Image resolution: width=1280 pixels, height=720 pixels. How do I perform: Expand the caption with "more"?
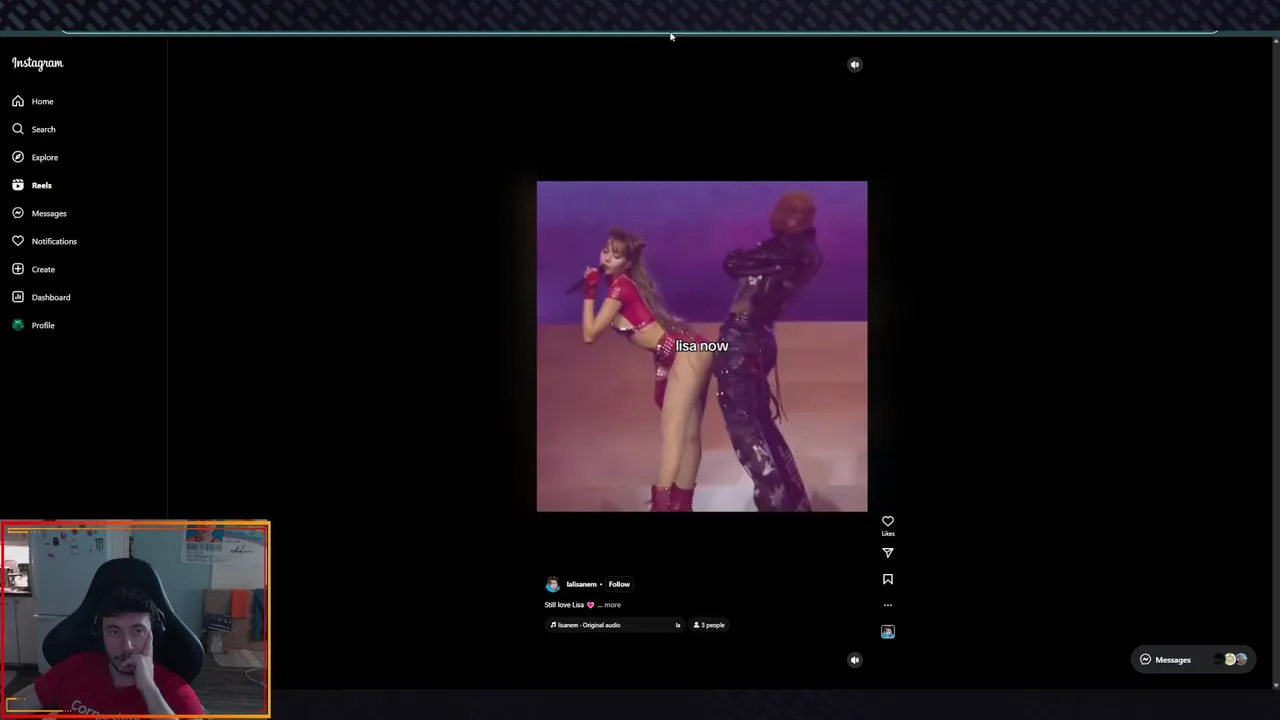[x=612, y=605]
